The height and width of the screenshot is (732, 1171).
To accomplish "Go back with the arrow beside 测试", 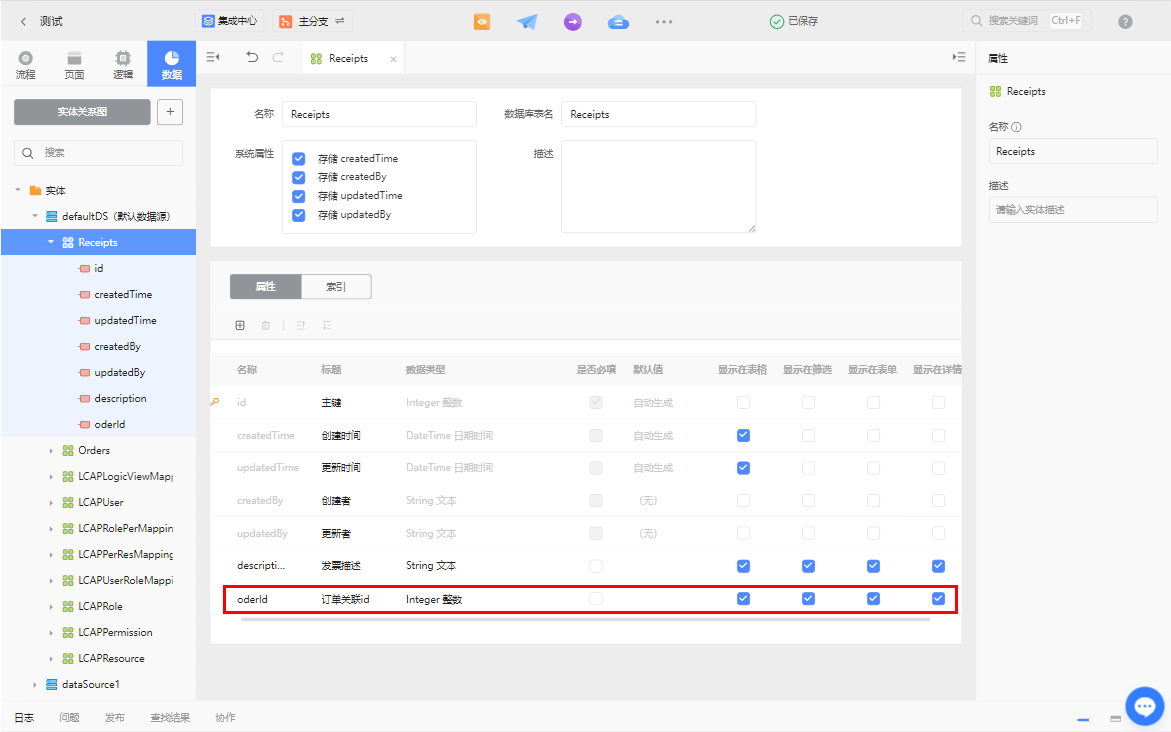I will pos(23,22).
